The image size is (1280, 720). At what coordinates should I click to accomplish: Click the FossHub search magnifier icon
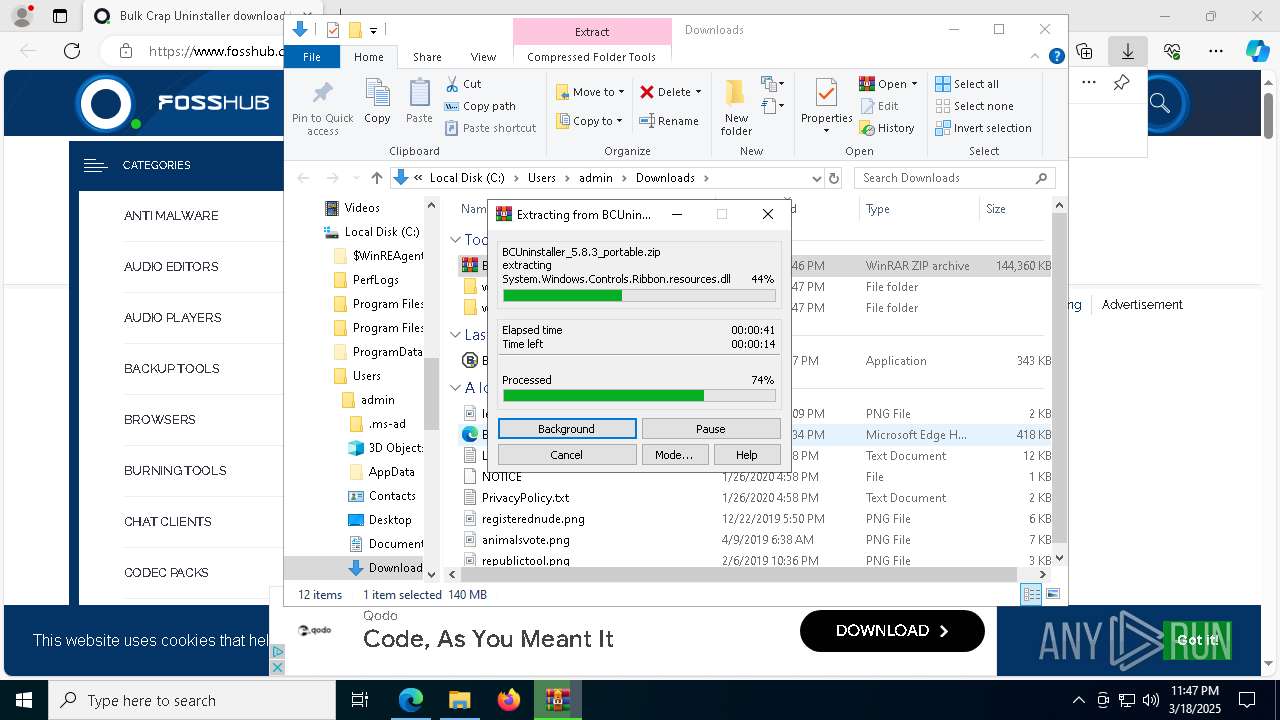pyautogui.click(x=1160, y=103)
